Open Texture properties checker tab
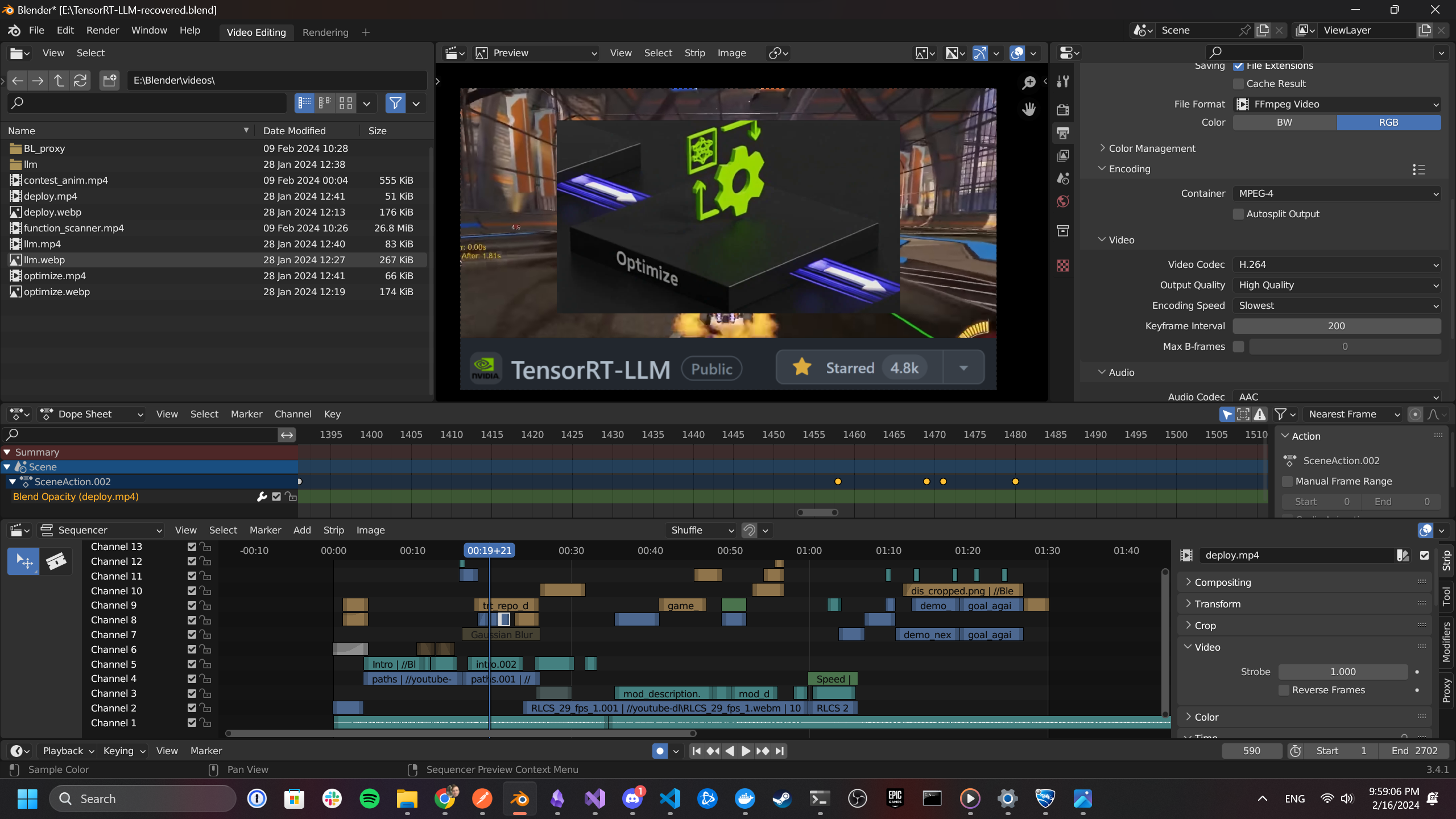 click(1062, 266)
